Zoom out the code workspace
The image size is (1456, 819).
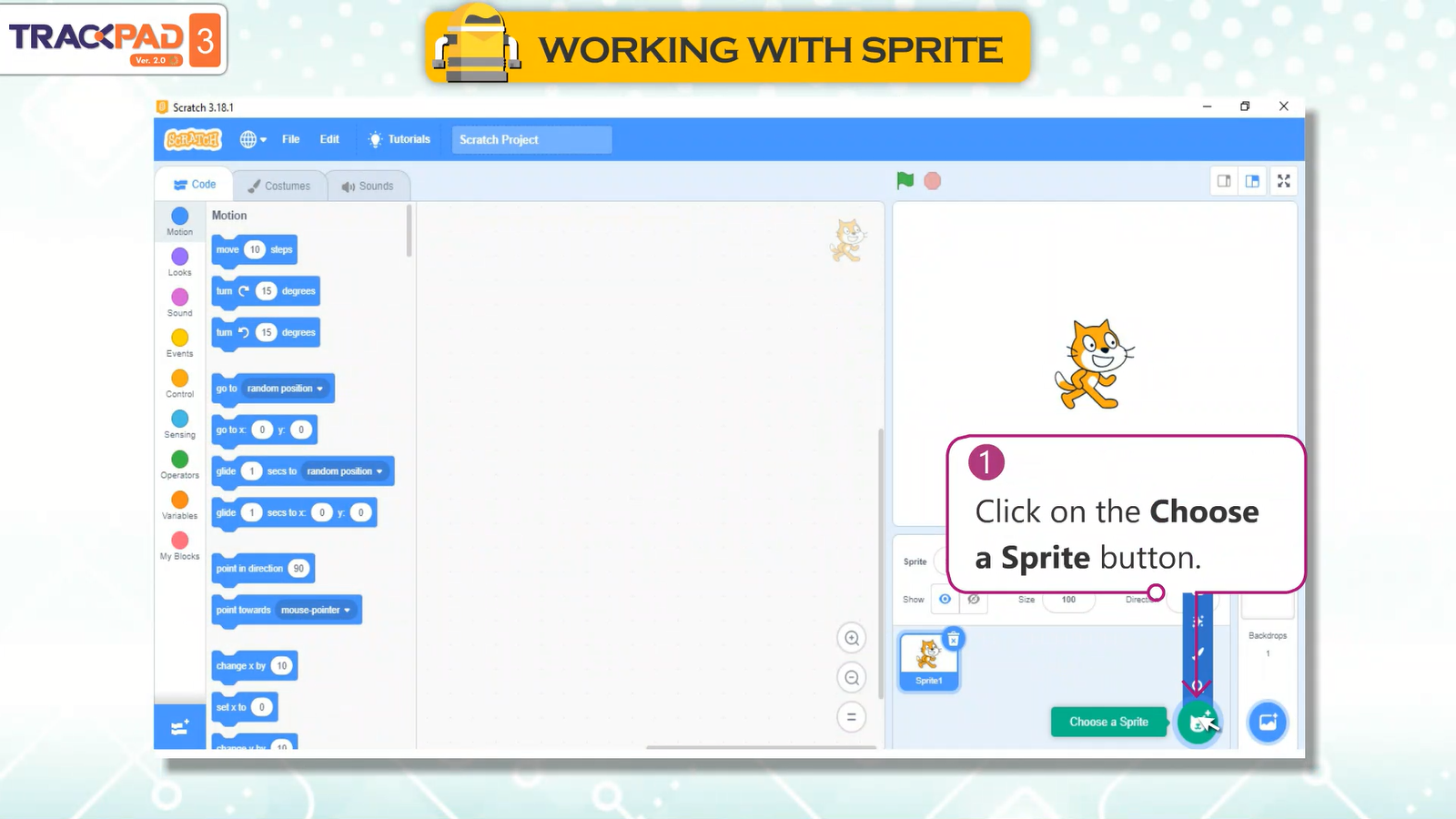coord(852,677)
